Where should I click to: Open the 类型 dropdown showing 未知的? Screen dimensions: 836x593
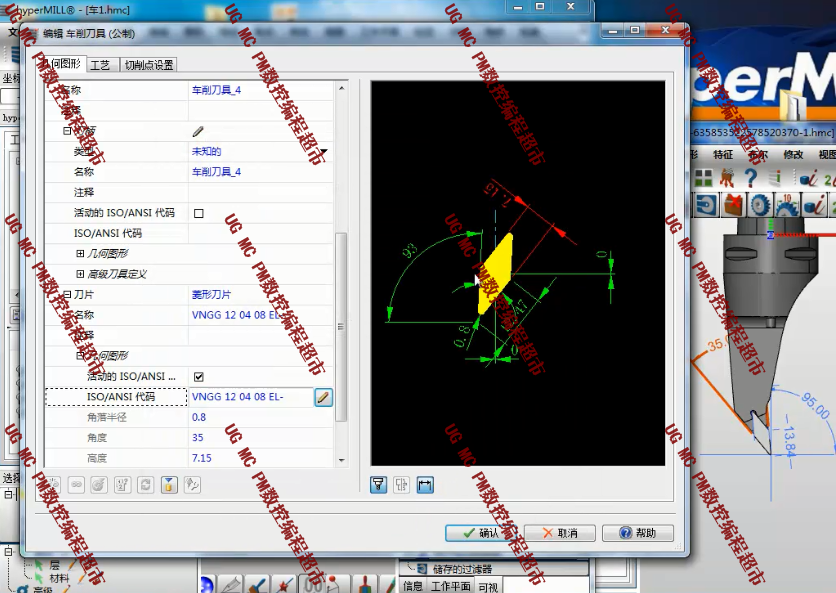323,151
